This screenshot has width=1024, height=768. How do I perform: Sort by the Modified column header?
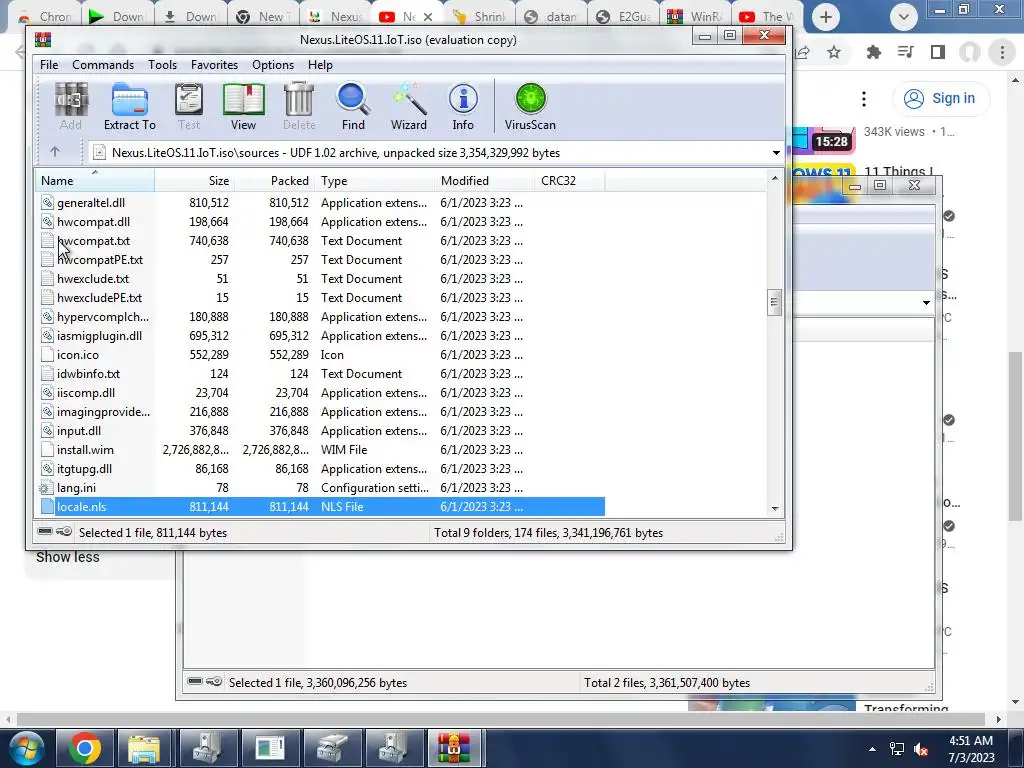click(x=484, y=180)
